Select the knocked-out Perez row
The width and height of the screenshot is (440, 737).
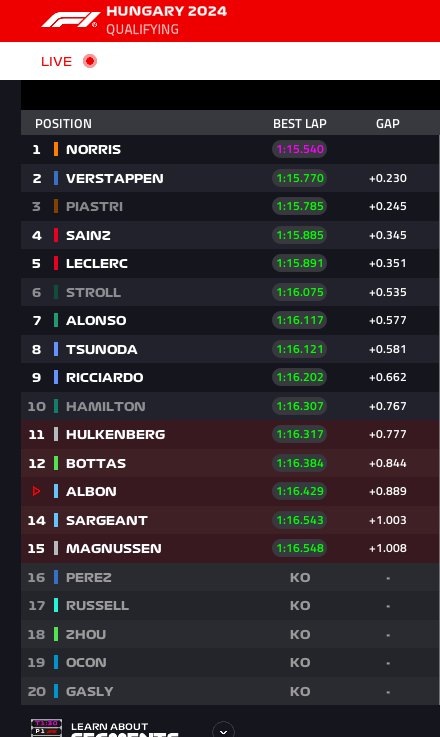point(230,577)
